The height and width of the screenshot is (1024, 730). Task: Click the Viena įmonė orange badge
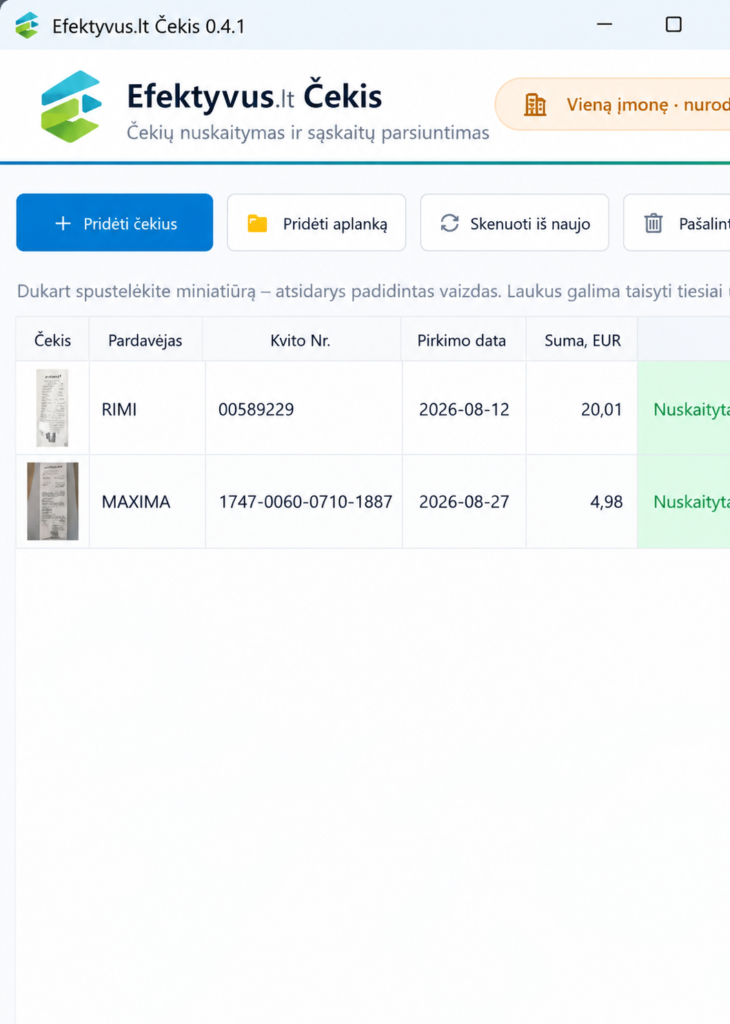tap(612, 104)
